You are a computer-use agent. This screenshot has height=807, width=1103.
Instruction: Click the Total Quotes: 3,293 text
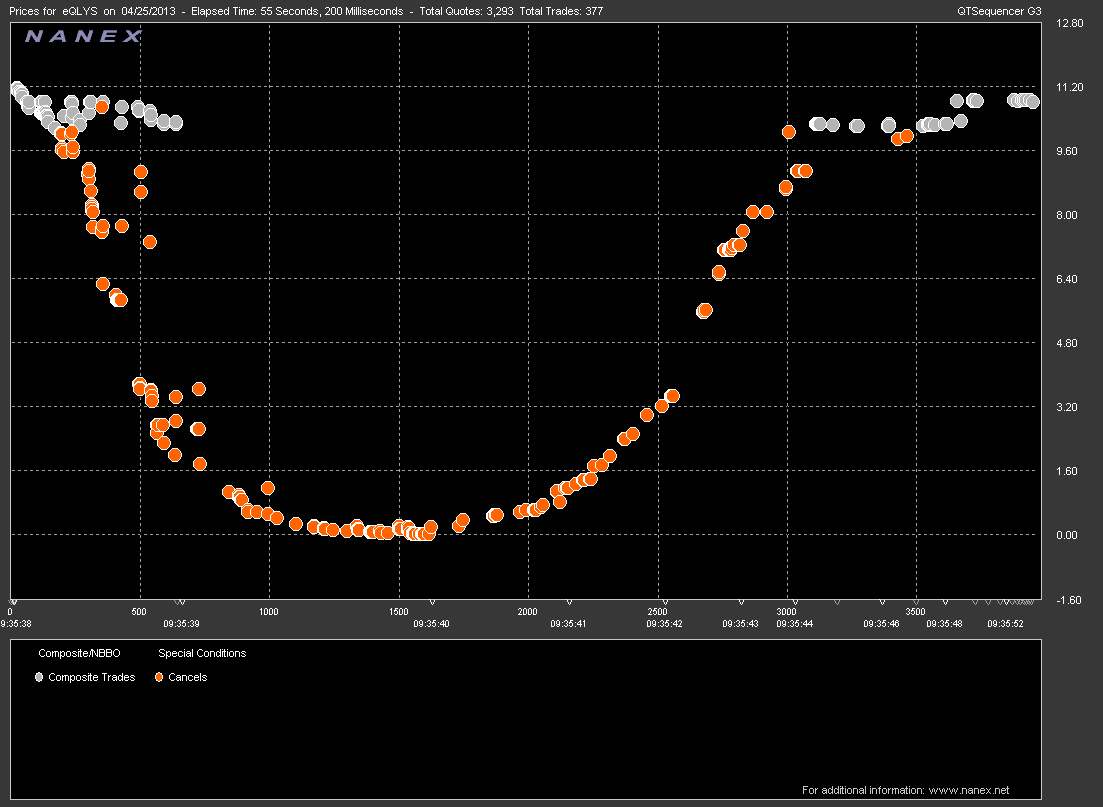(x=466, y=11)
